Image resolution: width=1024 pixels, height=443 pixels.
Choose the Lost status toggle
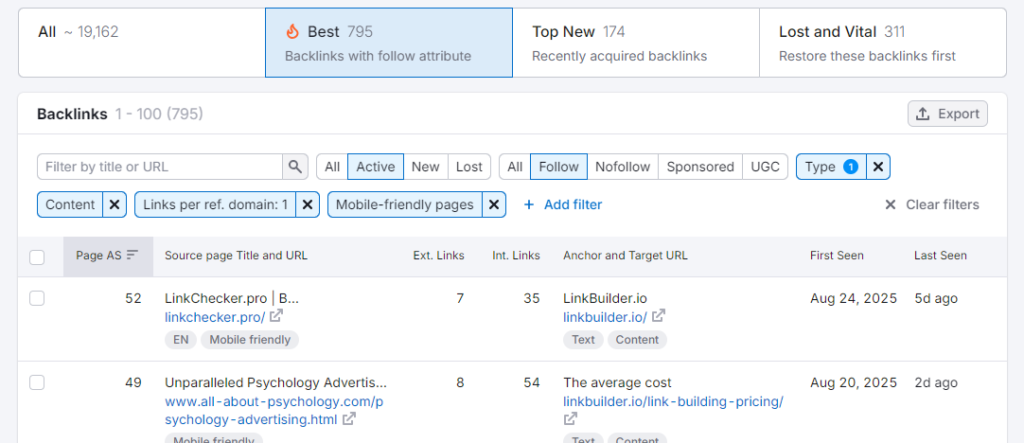point(469,167)
